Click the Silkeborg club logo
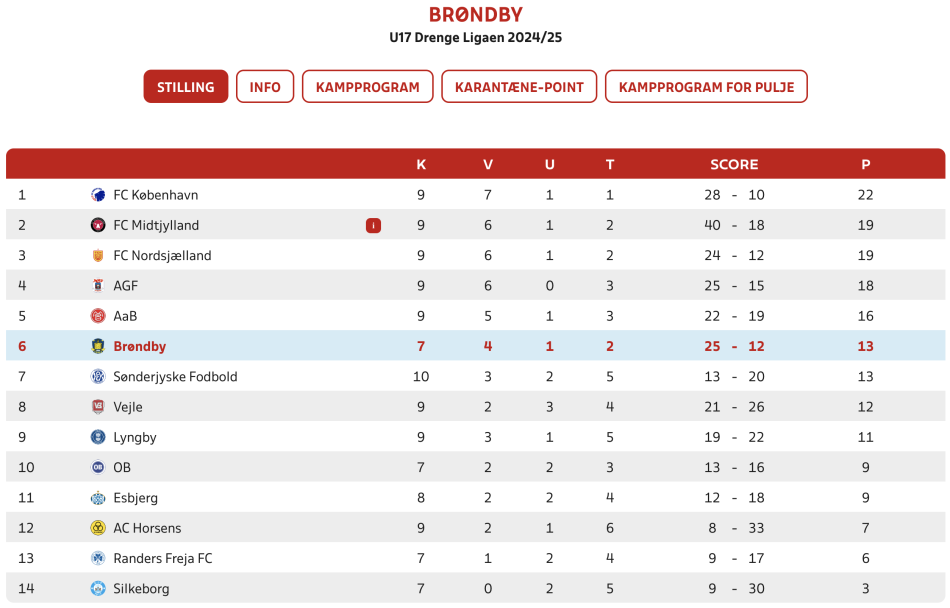This screenshot has height=608, width=950. click(98, 589)
